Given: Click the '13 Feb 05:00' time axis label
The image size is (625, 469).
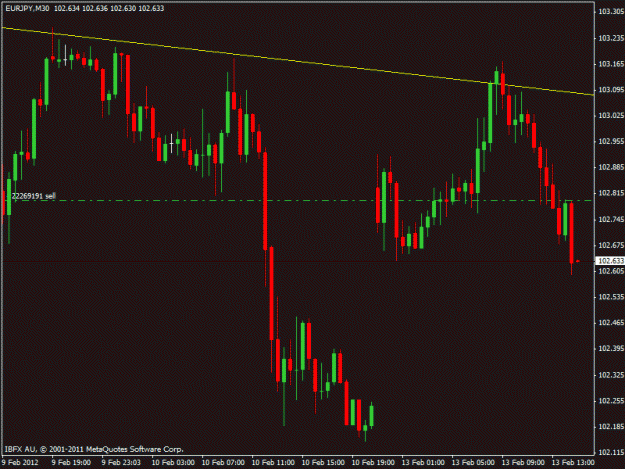Looking at the screenshot, I should point(473,463).
